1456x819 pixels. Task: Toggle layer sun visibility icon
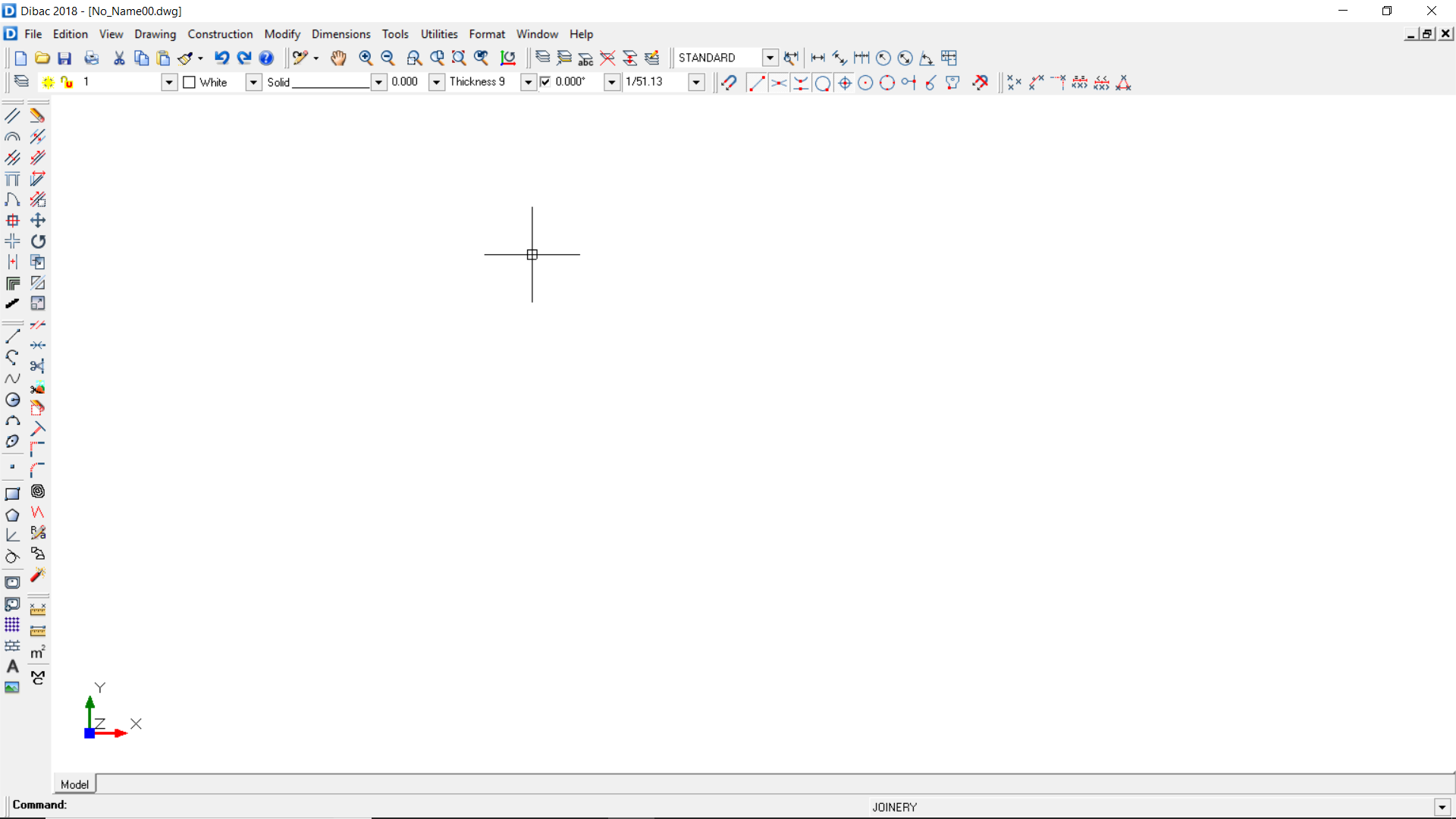(48, 82)
